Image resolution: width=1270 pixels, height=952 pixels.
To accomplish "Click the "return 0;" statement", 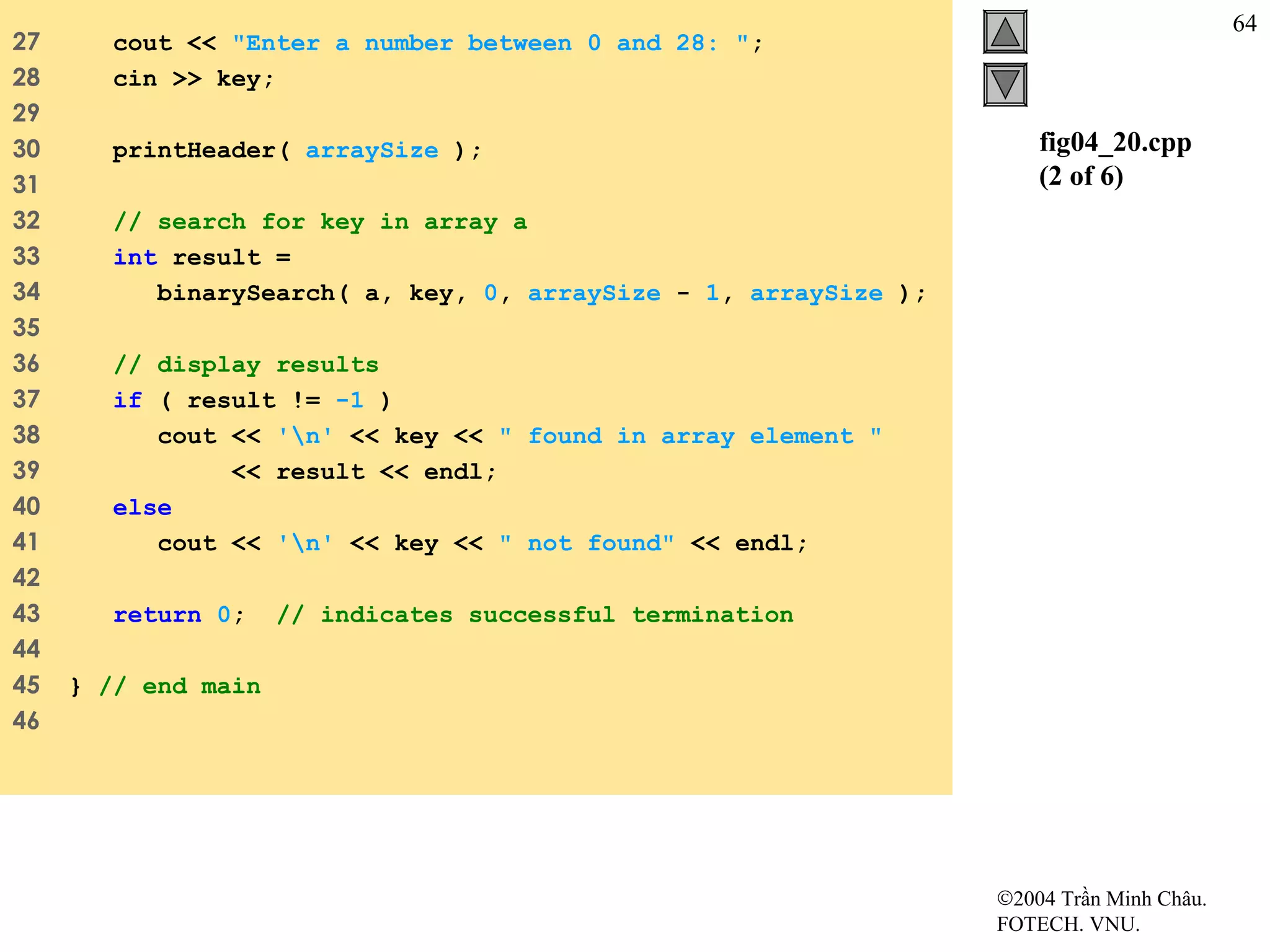I will click(179, 615).
